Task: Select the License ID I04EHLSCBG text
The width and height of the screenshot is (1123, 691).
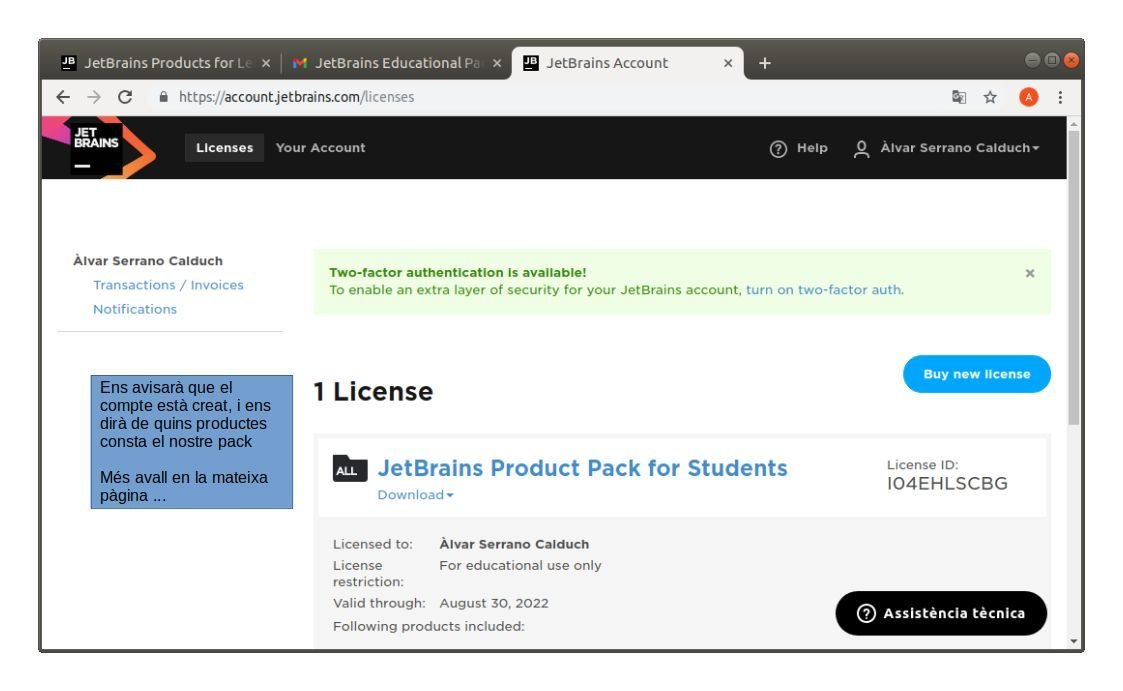Action: [x=948, y=484]
